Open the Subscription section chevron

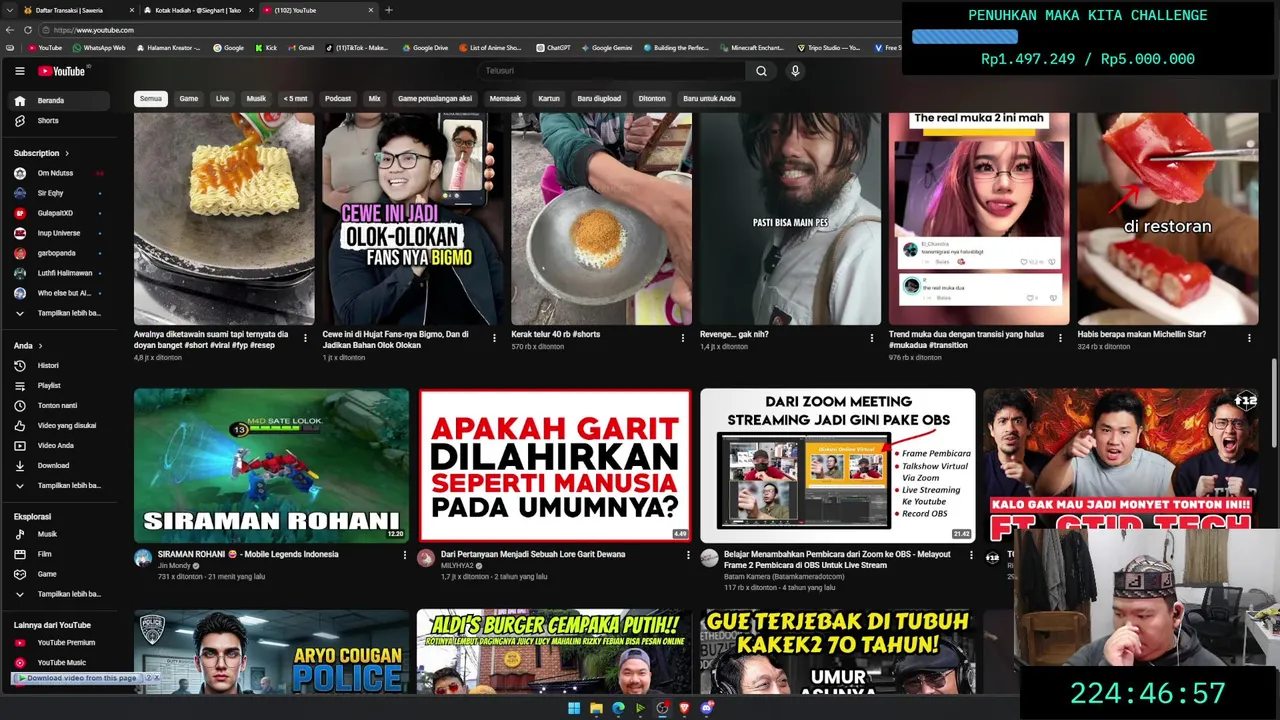[x=67, y=153]
